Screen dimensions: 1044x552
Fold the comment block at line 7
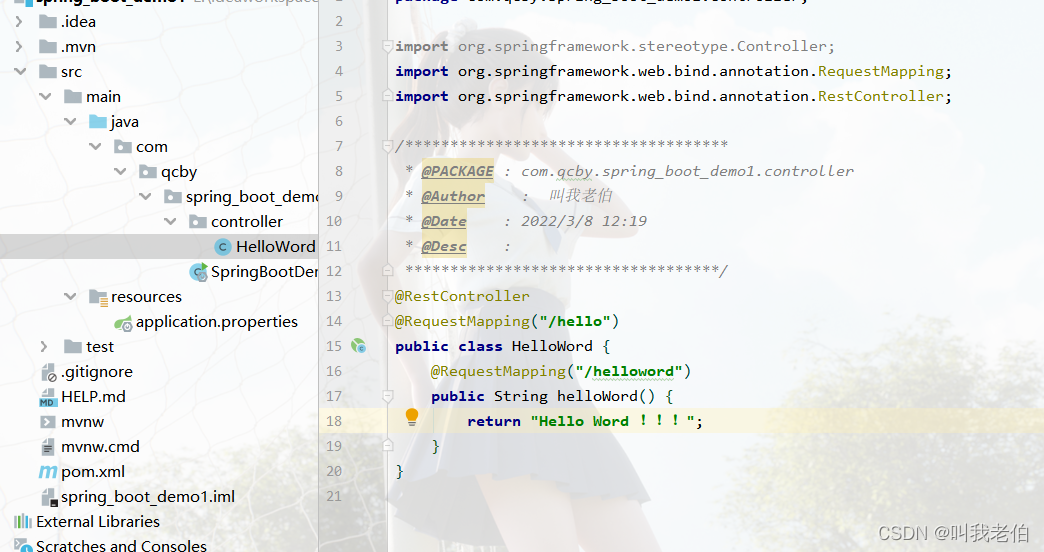388,145
